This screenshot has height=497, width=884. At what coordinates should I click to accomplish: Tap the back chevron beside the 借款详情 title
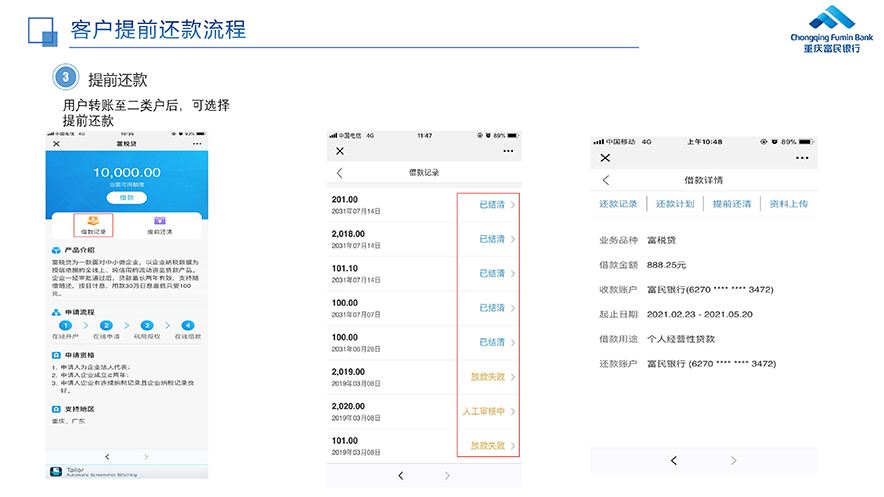click(606, 180)
